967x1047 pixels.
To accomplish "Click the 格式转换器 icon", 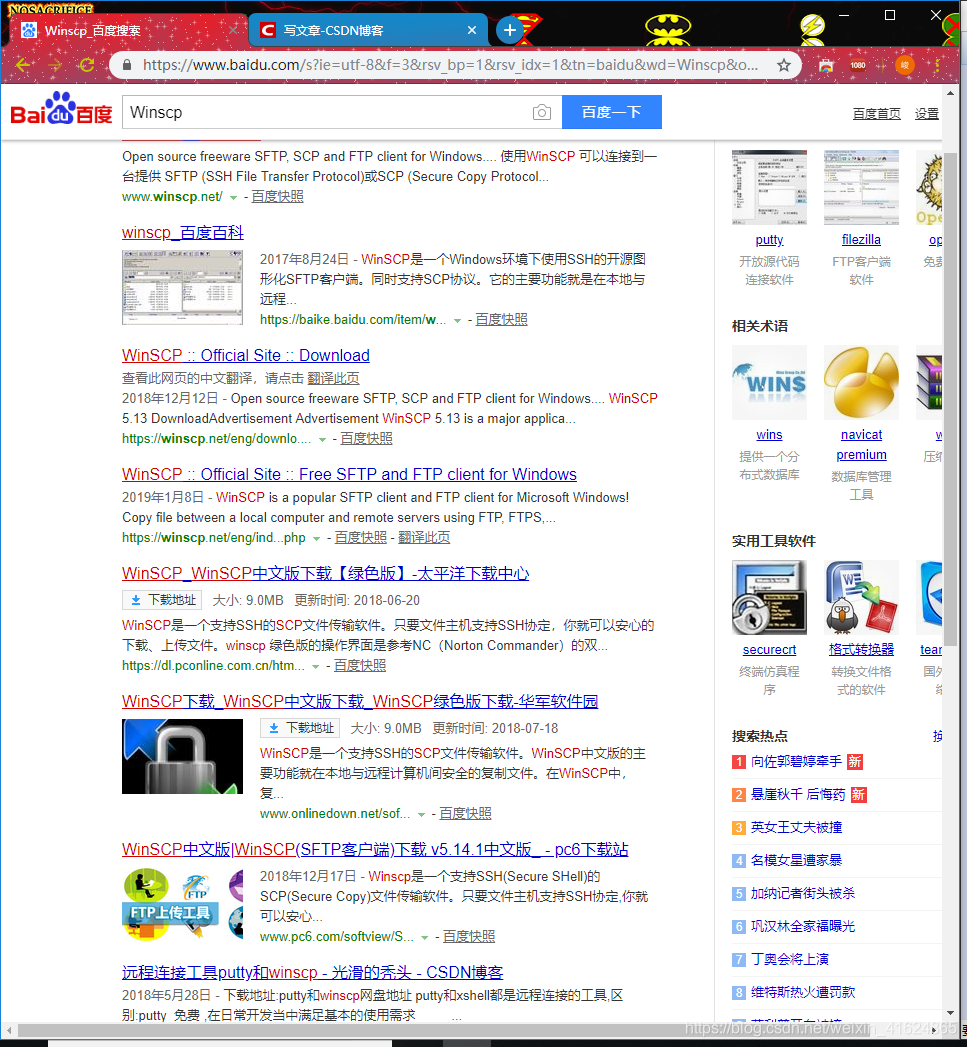I will point(861,598).
